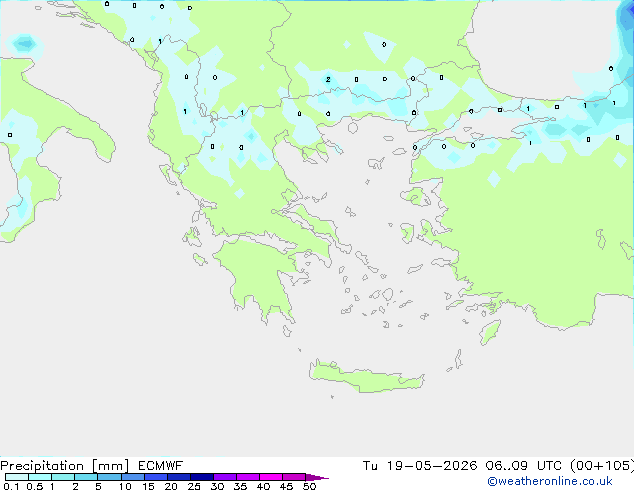Click the '[mm]' unit label
Viewport: 634px width, 490px height.
[x=111, y=466]
